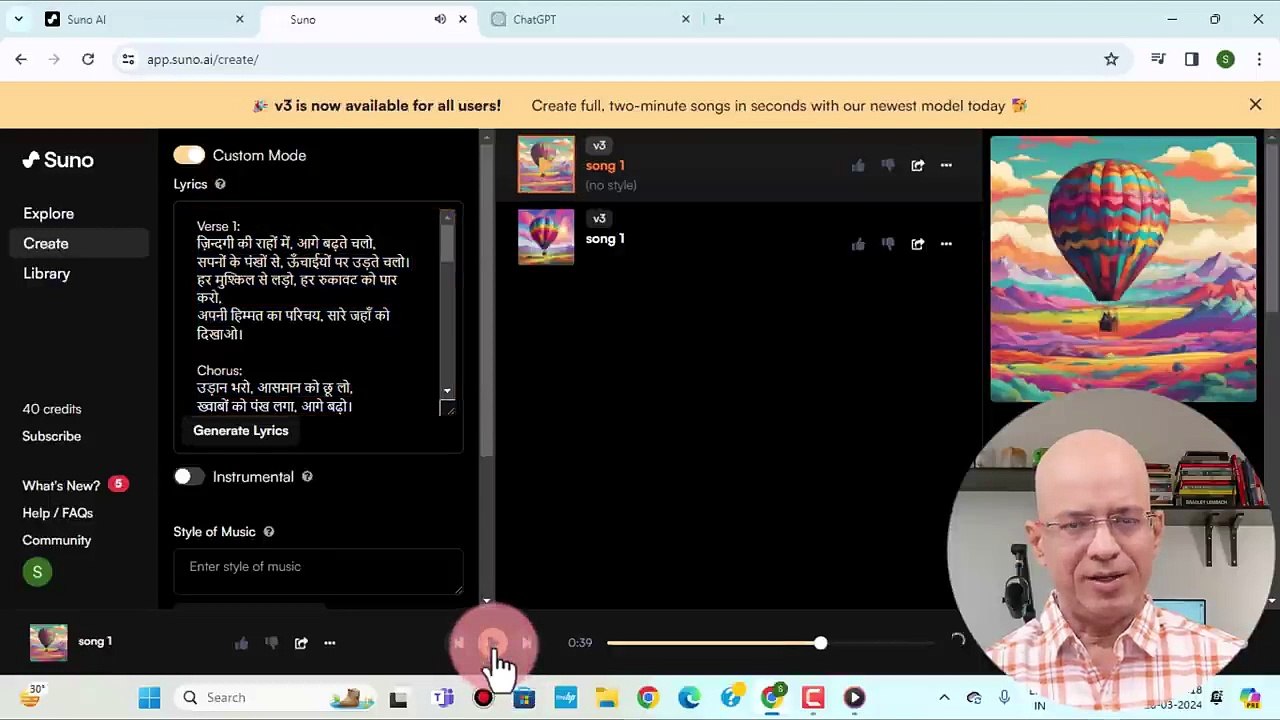Open the Chrome media controls icon
The width and height of the screenshot is (1280, 720).
point(1158,59)
